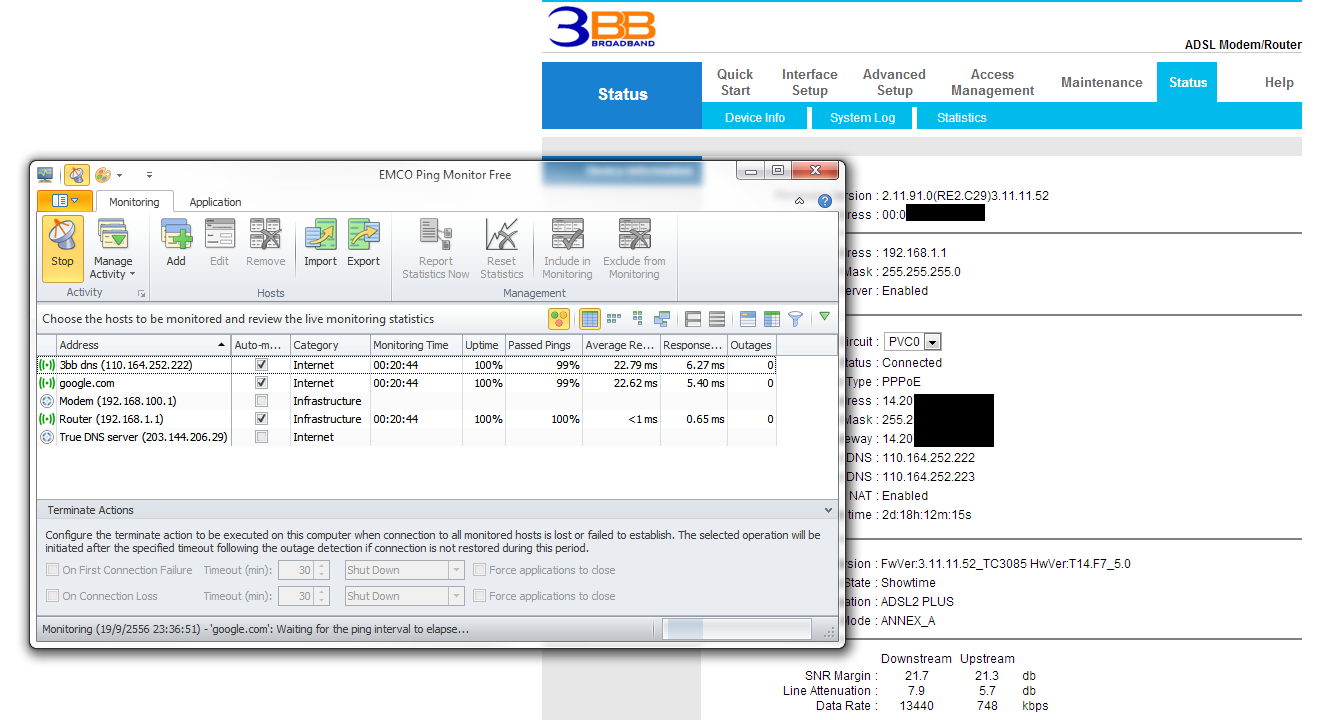The image size is (1317, 720).
Task: Open Quick Start in router menu
Action: [735, 82]
